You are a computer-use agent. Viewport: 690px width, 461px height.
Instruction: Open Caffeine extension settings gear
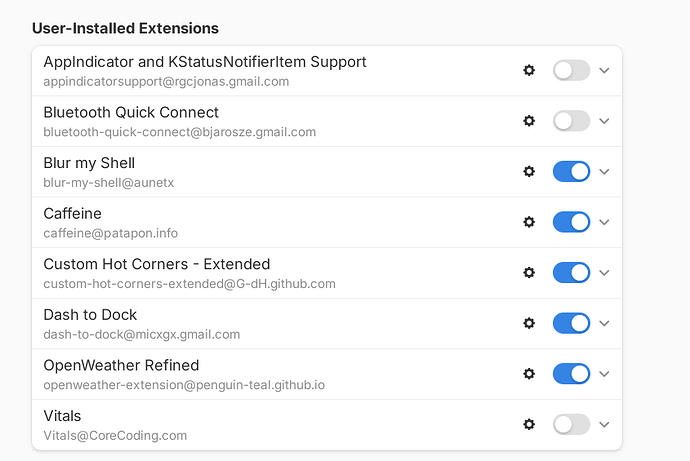(x=529, y=222)
